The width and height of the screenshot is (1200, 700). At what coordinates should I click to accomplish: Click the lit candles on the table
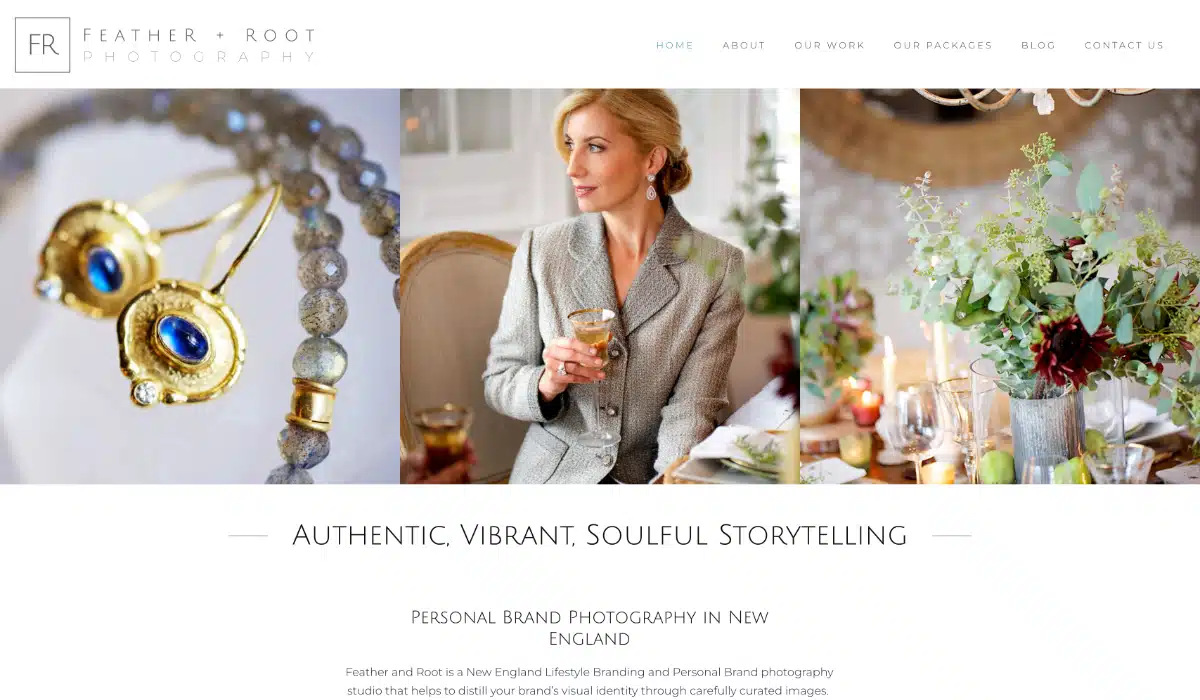(x=866, y=402)
